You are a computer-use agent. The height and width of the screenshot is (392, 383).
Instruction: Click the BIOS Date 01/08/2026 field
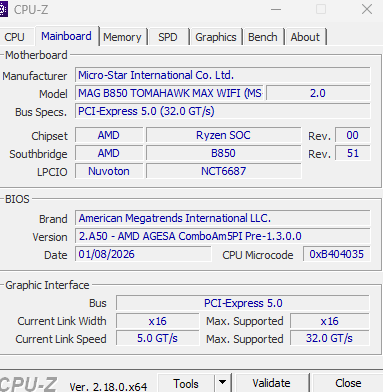coord(143,254)
